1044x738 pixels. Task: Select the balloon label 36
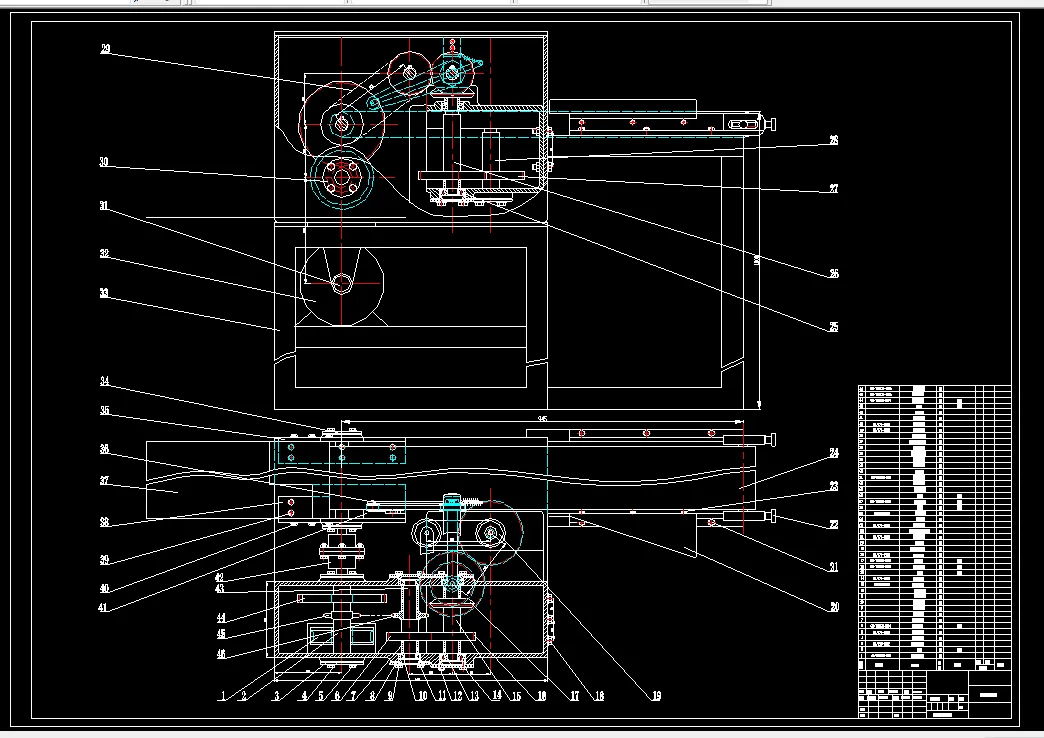click(105, 449)
